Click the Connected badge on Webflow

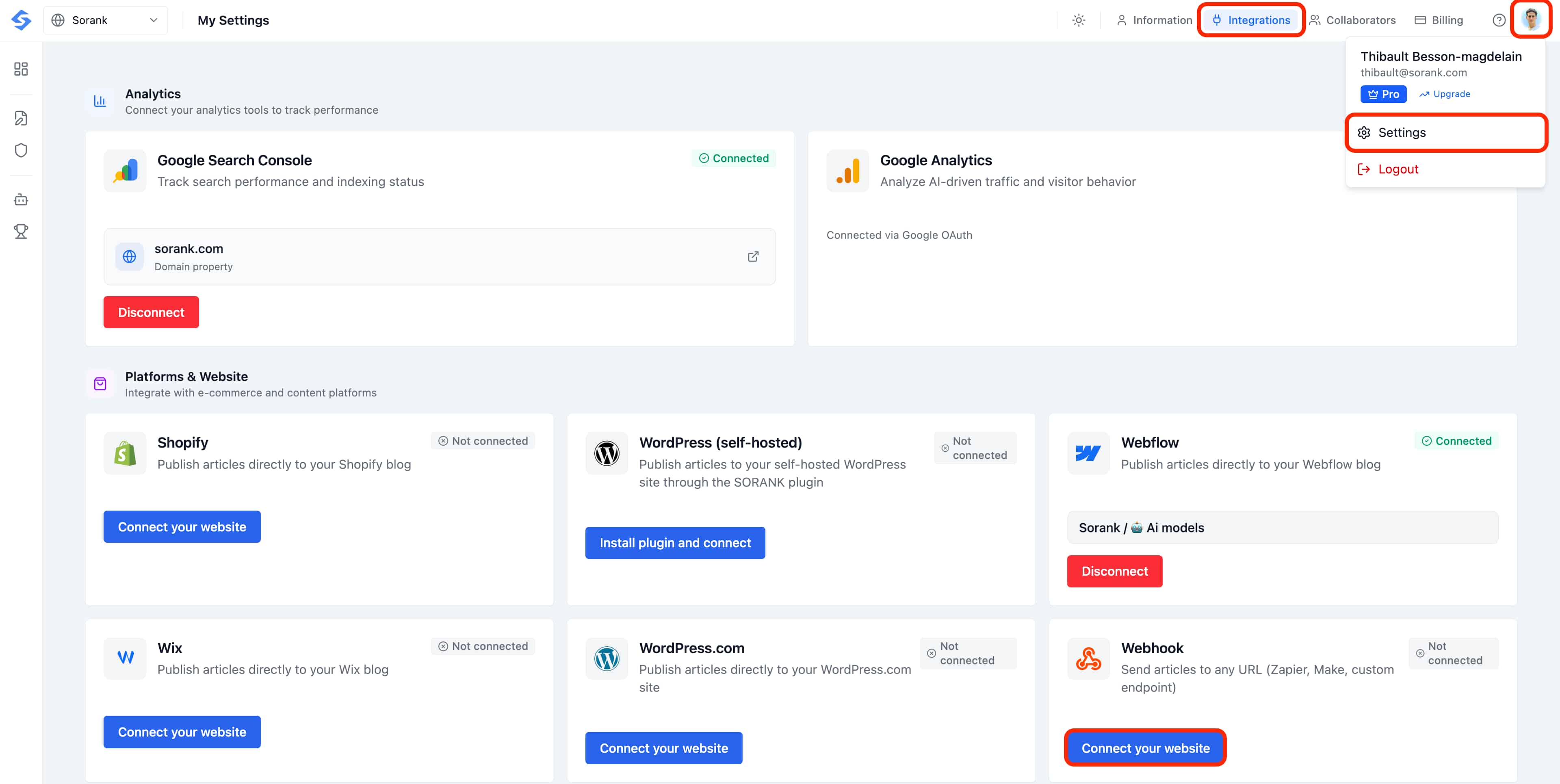pyautogui.click(x=1456, y=441)
